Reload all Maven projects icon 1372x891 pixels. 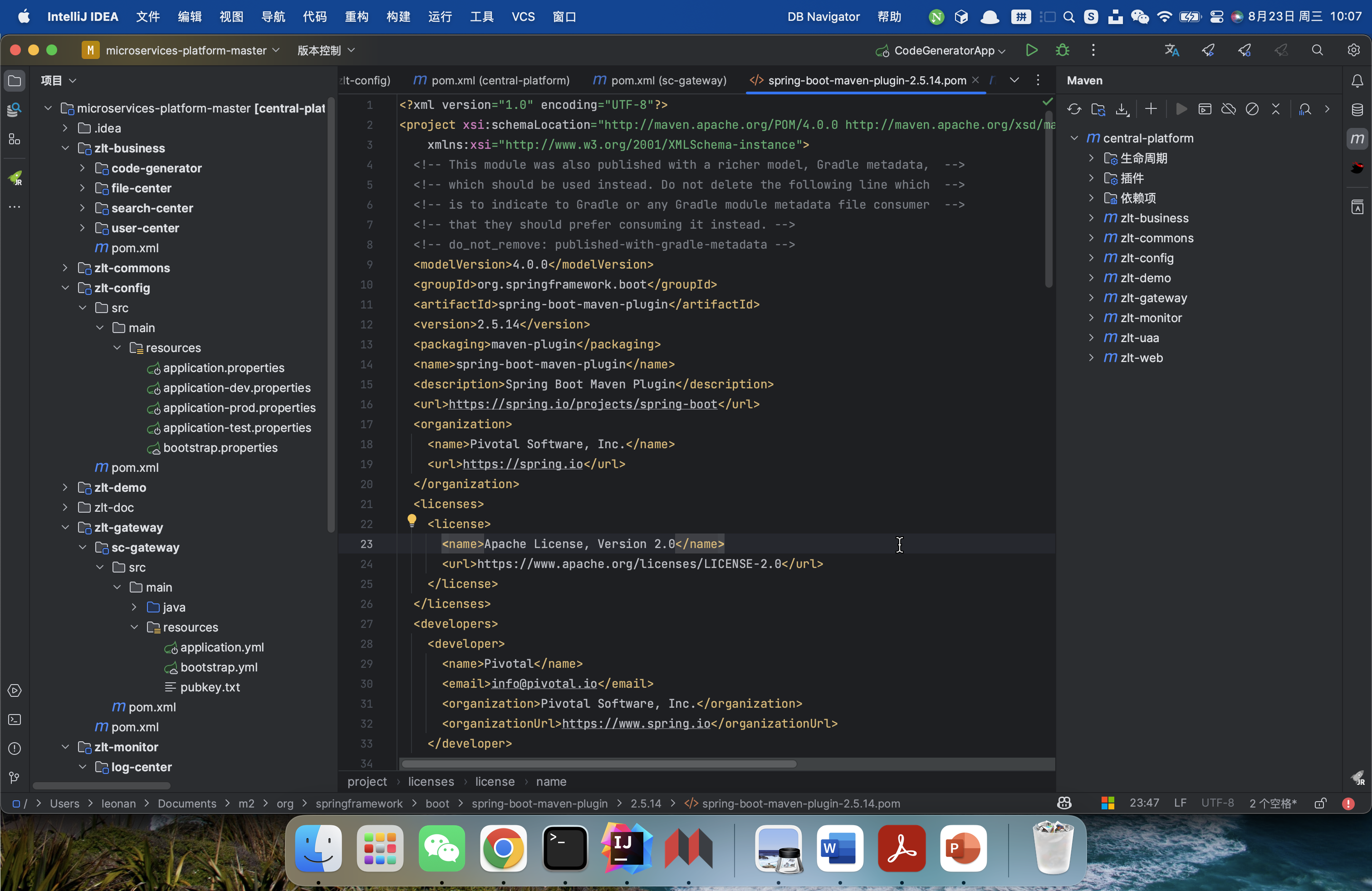pyautogui.click(x=1074, y=109)
